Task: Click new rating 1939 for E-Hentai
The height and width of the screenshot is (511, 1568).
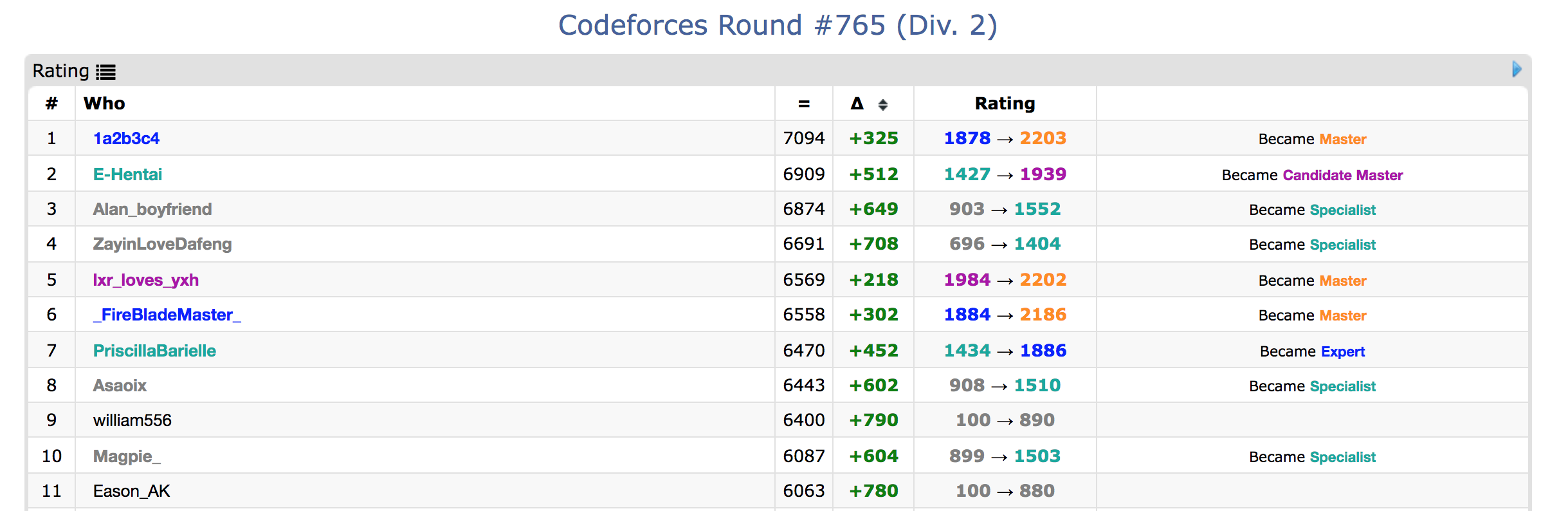Action: (x=1043, y=174)
